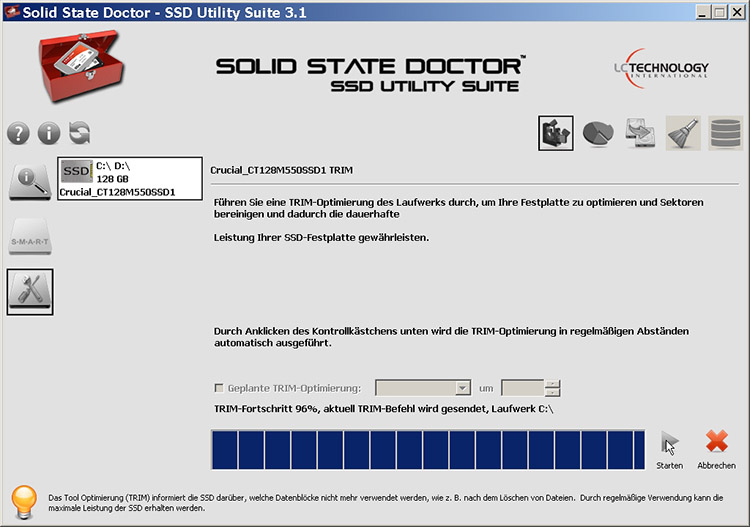
Task: Minimize the Solid State Doctor window
Action: 702,12
